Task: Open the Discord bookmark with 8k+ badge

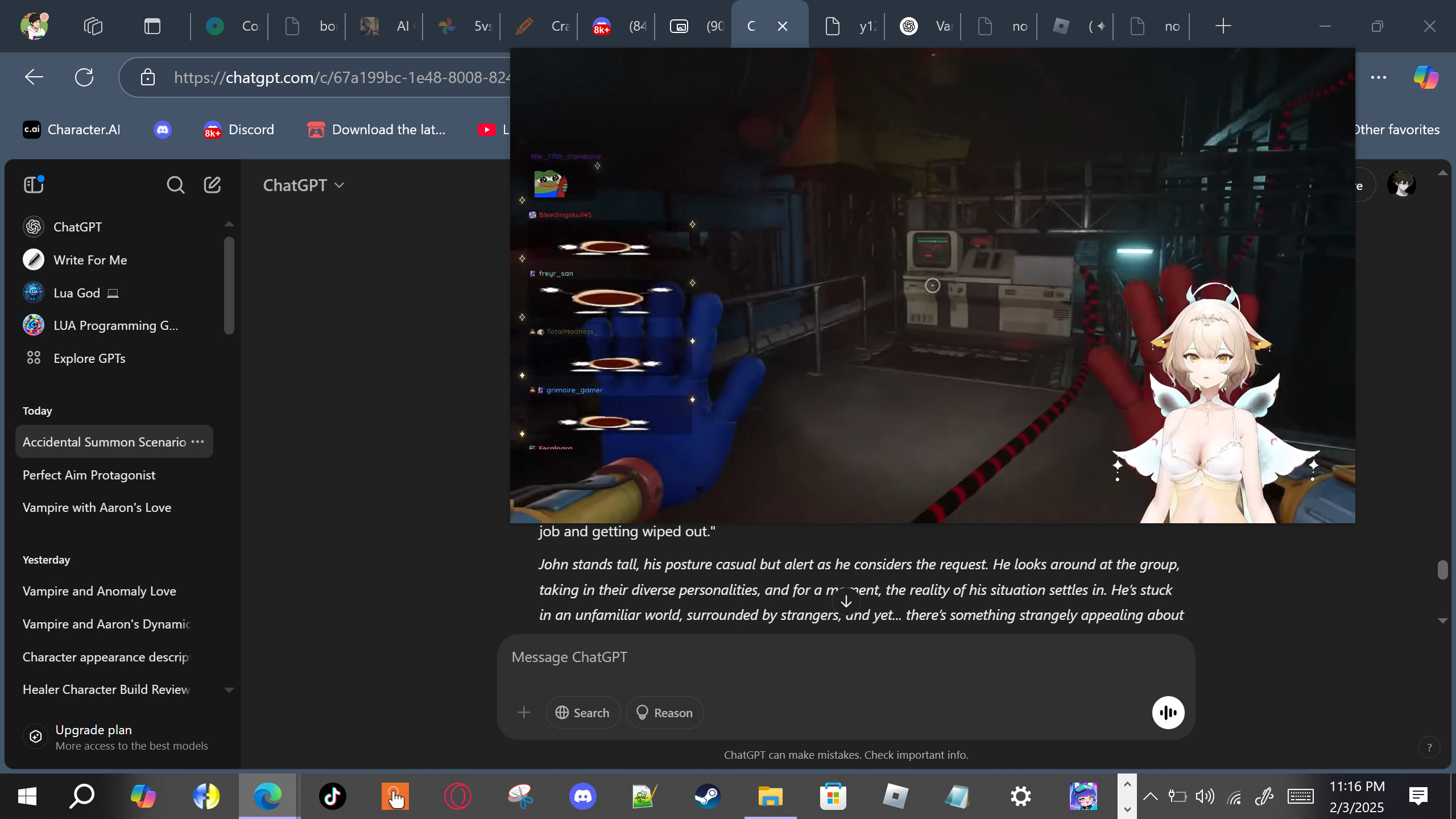Action: click(239, 130)
